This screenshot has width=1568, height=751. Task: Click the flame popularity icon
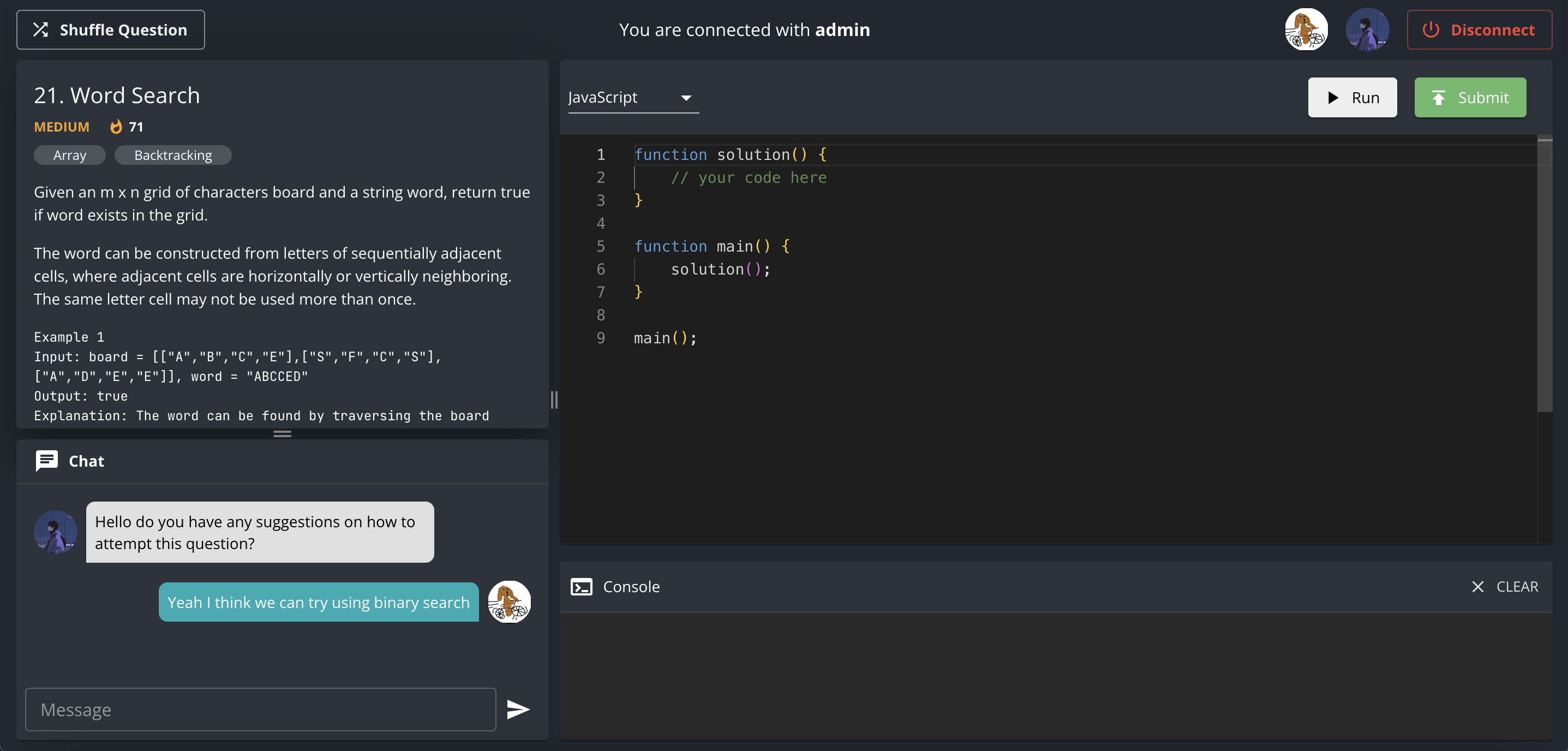click(116, 127)
